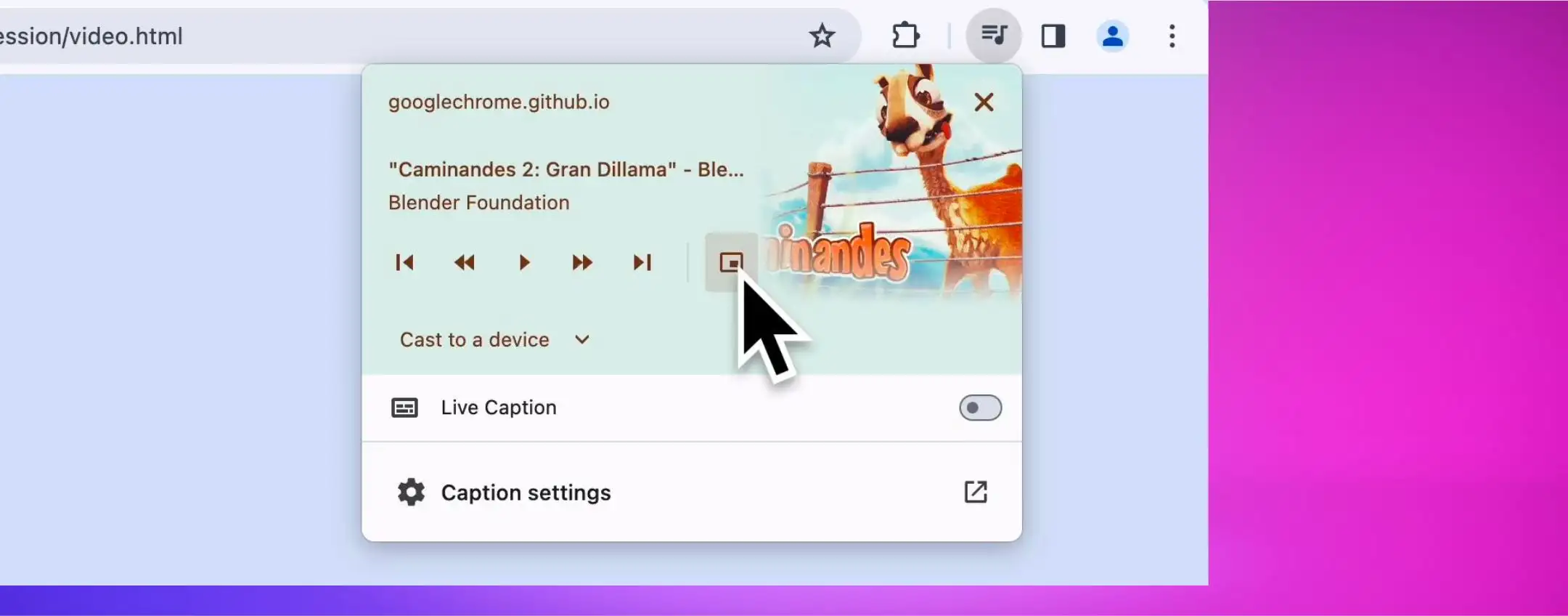
Task: Click the "Caminandes 2: Gran Dillama" title
Action: click(x=565, y=169)
